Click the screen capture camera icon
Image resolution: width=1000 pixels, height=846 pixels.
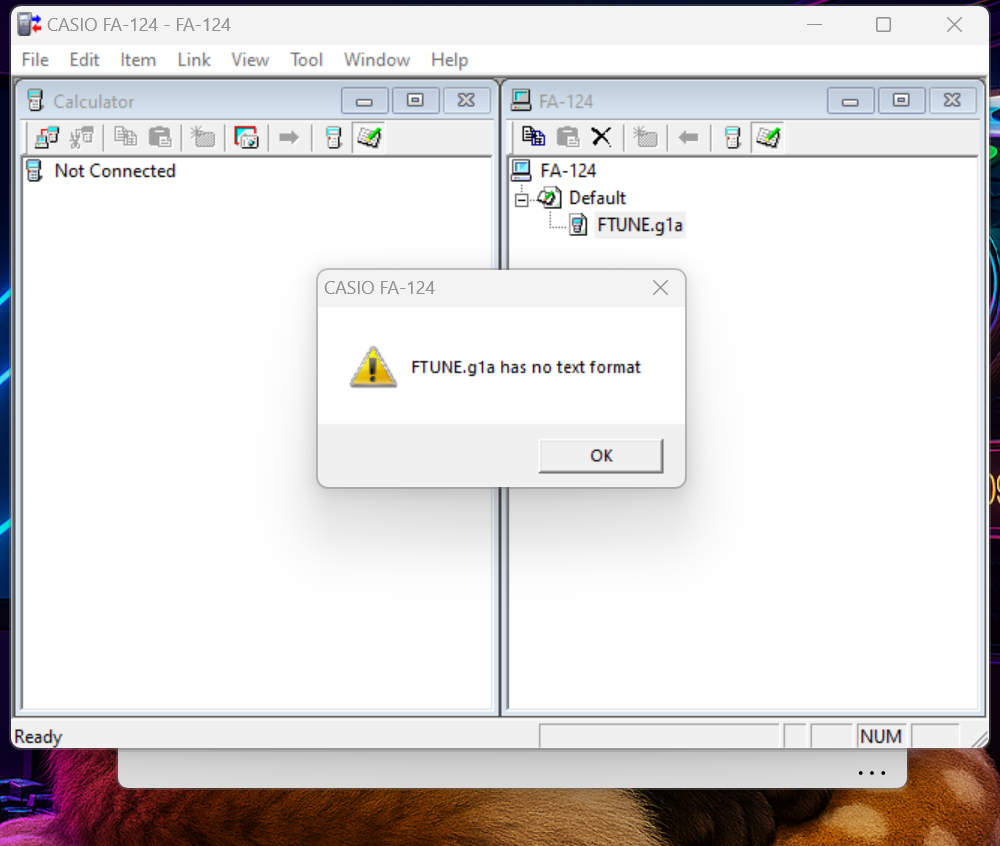coord(246,137)
